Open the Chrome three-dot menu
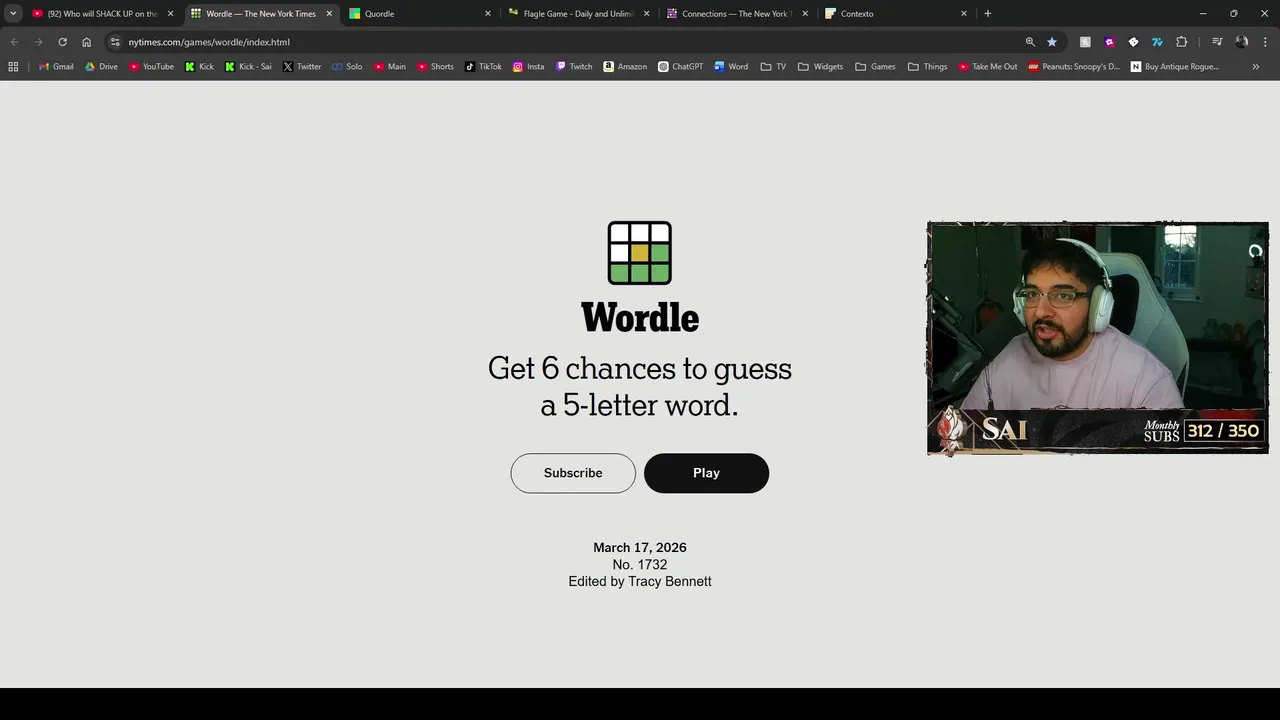Viewport: 1280px width, 720px height. (x=1265, y=42)
